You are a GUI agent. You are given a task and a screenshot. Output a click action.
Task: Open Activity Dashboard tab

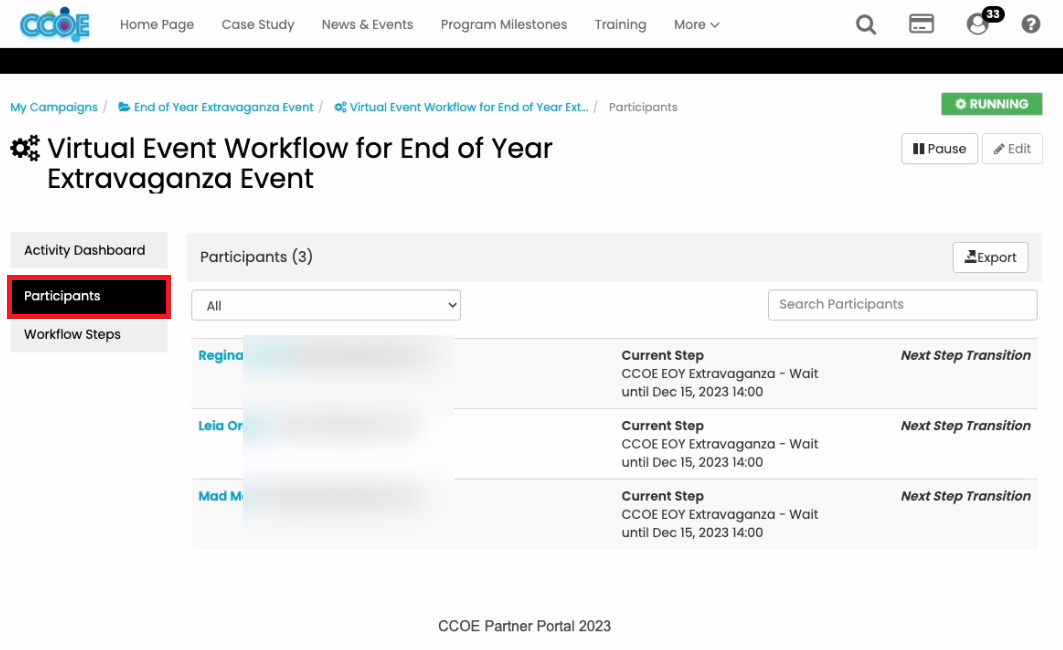[x=89, y=250]
